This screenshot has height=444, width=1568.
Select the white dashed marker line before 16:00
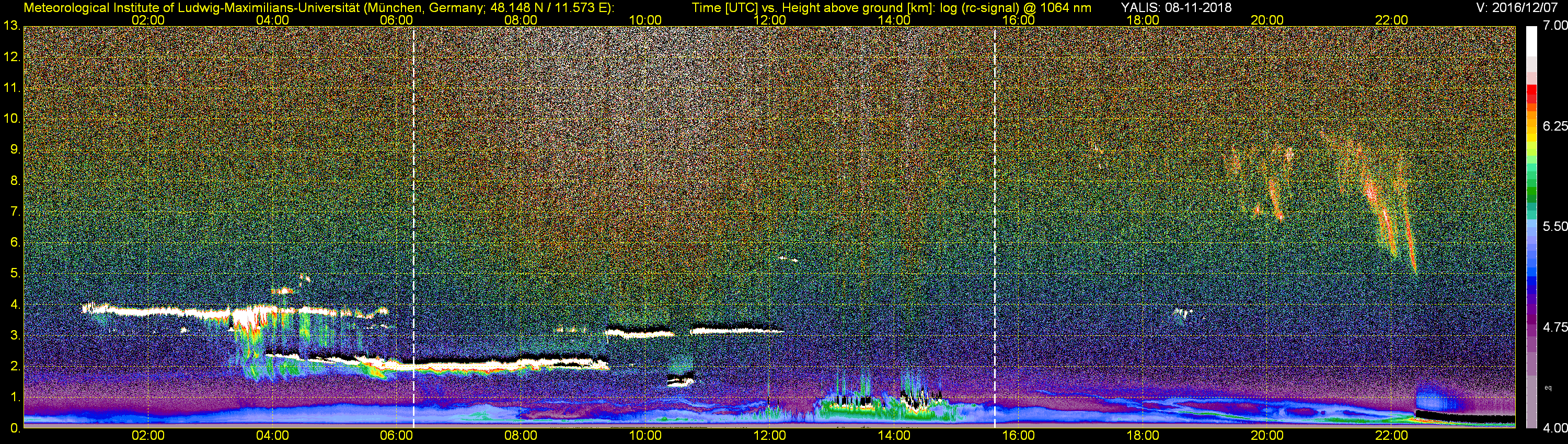(x=995, y=227)
